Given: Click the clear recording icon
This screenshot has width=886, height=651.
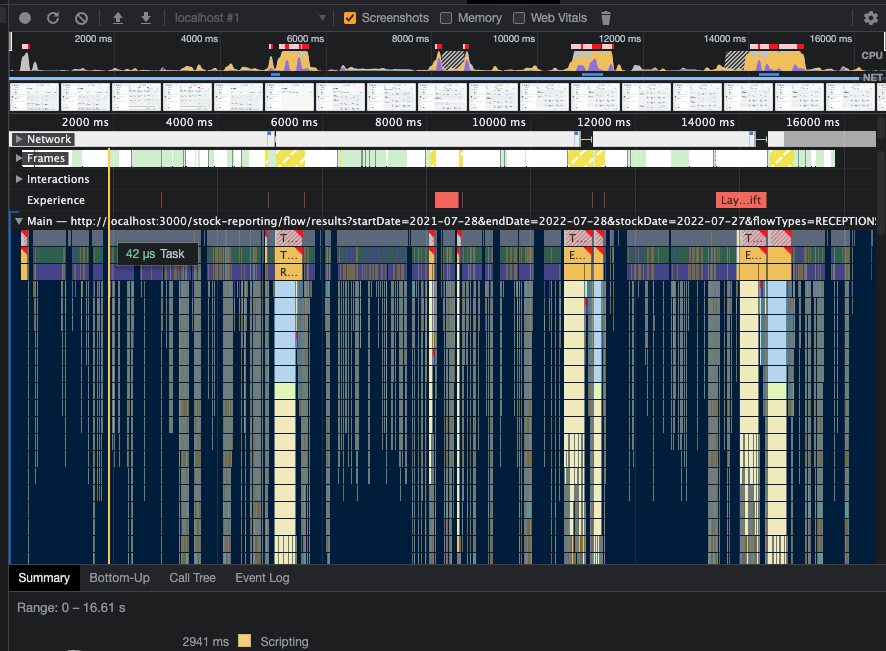Looking at the screenshot, I should pyautogui.click(x=81, y=18).
